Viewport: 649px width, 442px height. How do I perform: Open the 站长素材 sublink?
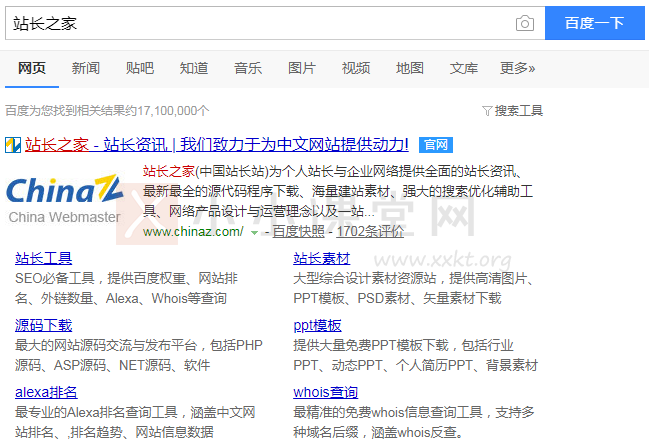coord(322,259)
